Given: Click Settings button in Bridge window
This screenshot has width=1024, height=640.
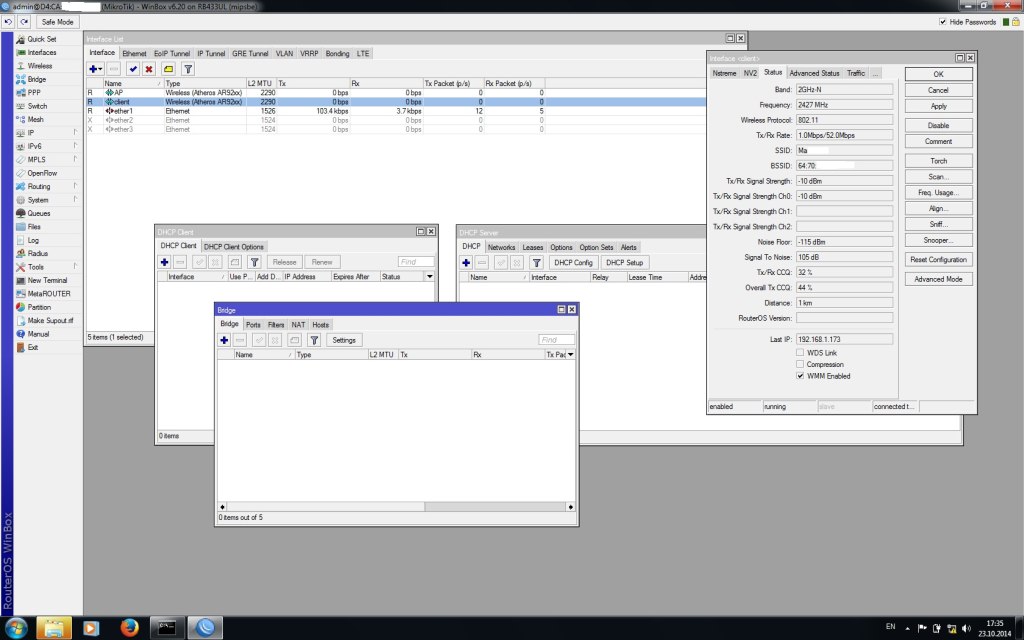Looking at the screenshot, I should [344, 340].
